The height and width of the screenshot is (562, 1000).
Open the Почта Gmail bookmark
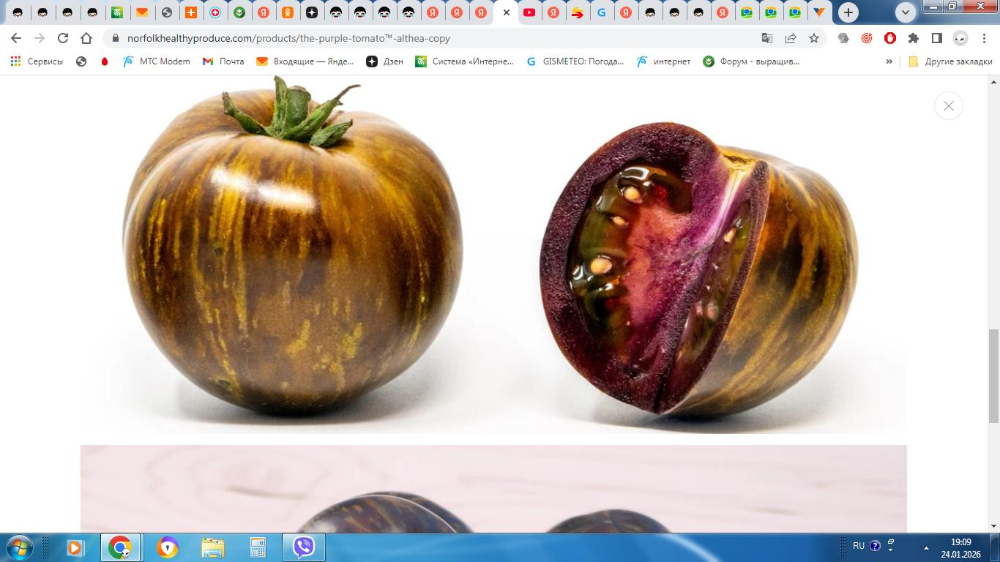click(x=223, y=61)
